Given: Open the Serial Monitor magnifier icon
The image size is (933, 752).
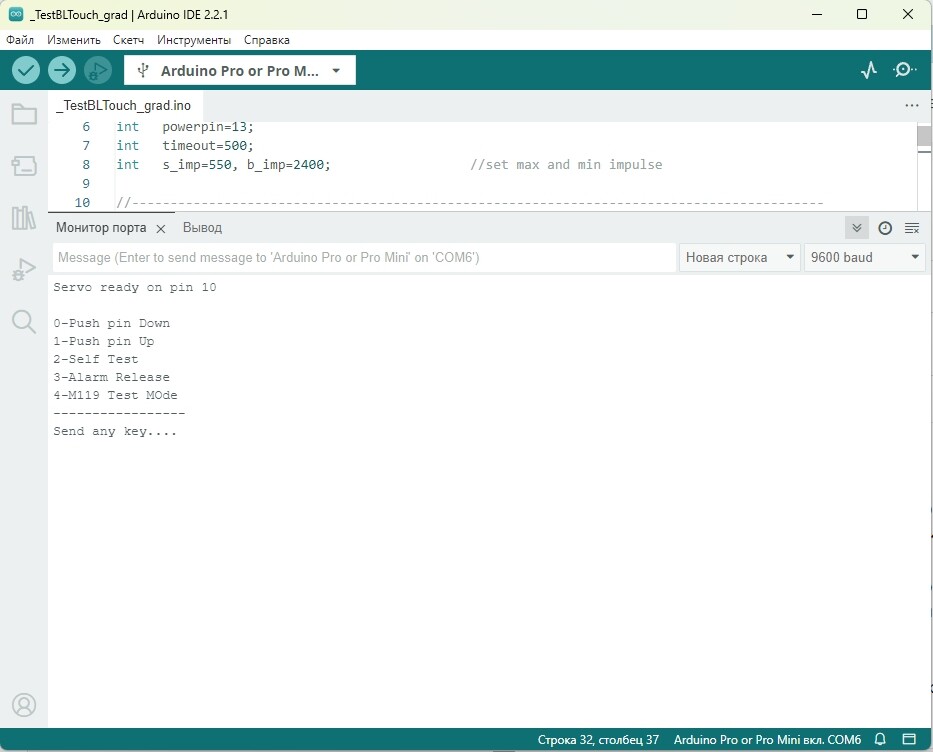Looking at the screenshot, I should point(904,70).
